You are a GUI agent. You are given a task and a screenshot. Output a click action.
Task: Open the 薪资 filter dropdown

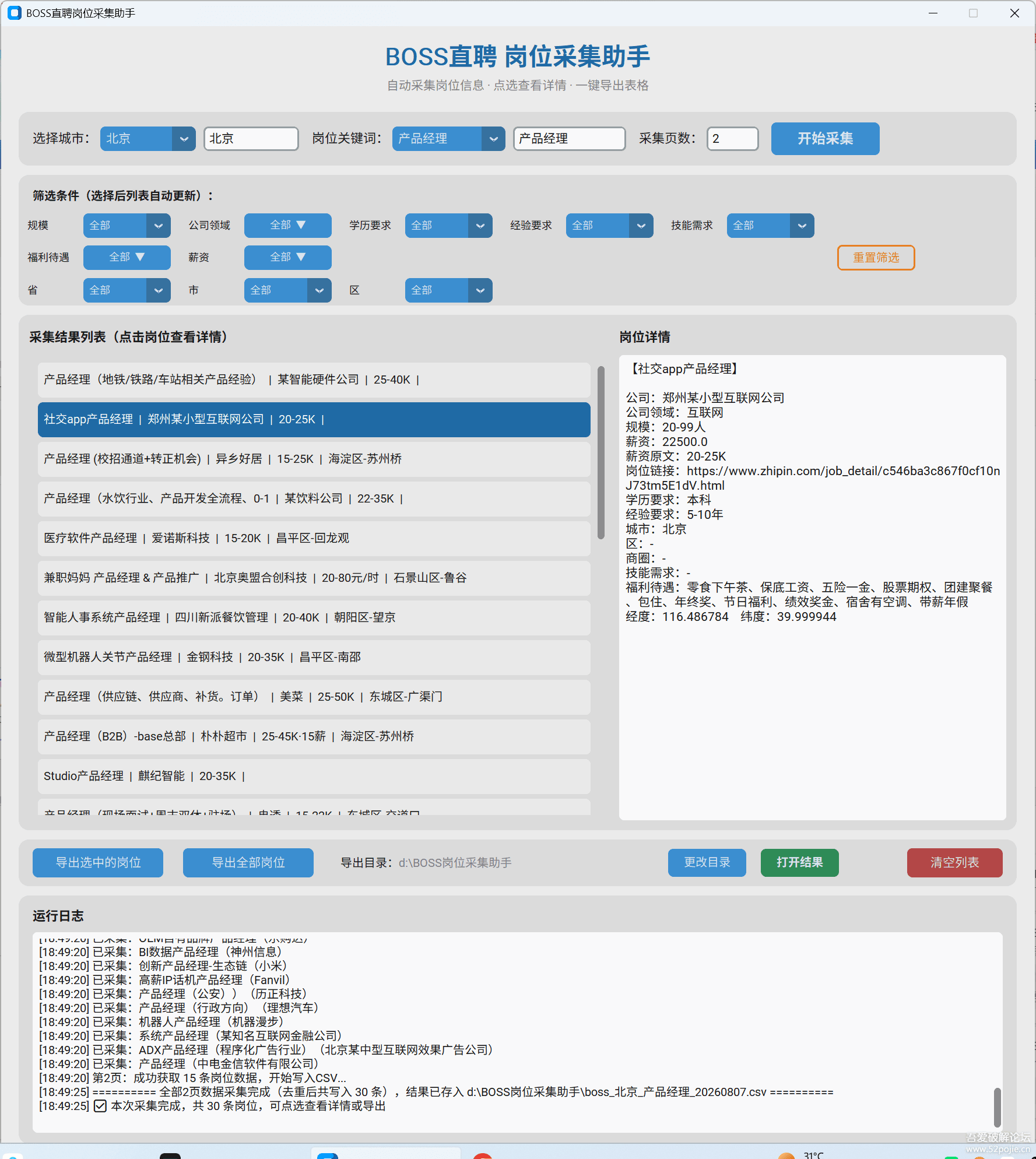287,258
